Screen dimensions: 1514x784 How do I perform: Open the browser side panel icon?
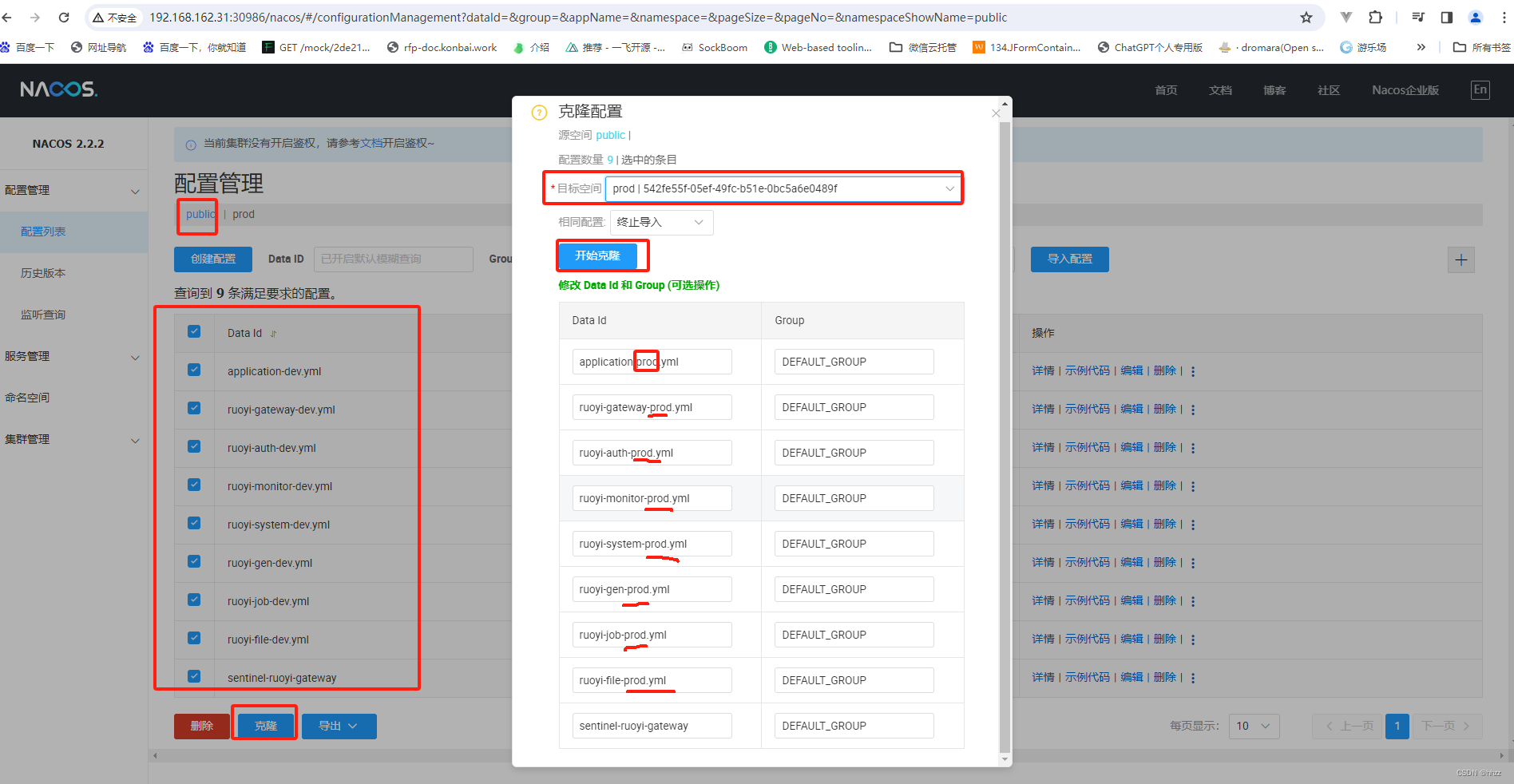point(1446,17)
